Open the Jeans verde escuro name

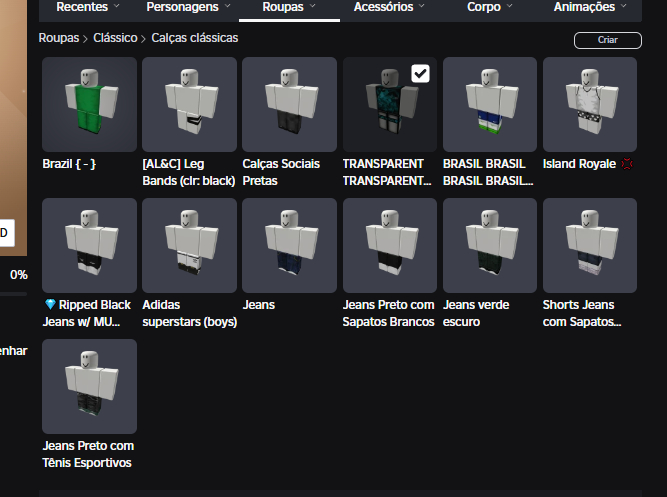point(476,313)
